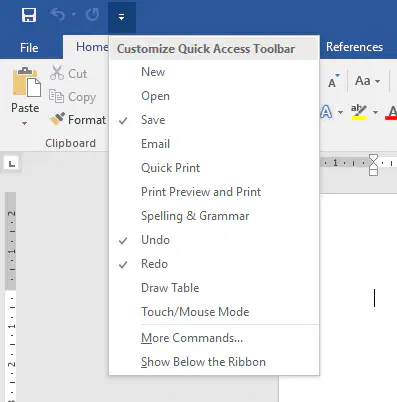Click in the document page area

358,298
